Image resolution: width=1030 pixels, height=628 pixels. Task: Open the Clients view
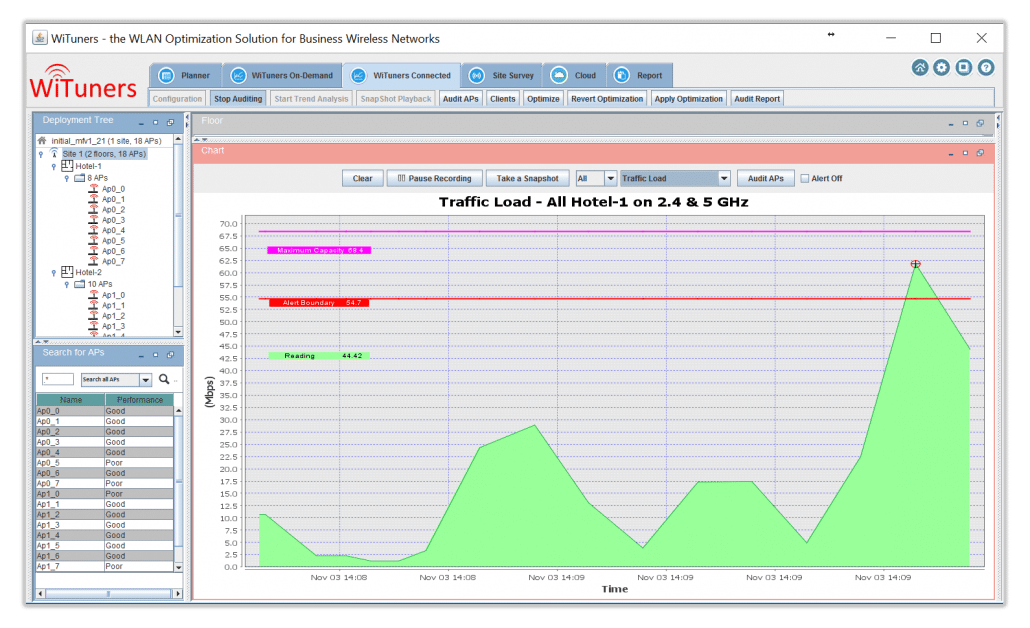pyautogui.click(x=503, y=99)
